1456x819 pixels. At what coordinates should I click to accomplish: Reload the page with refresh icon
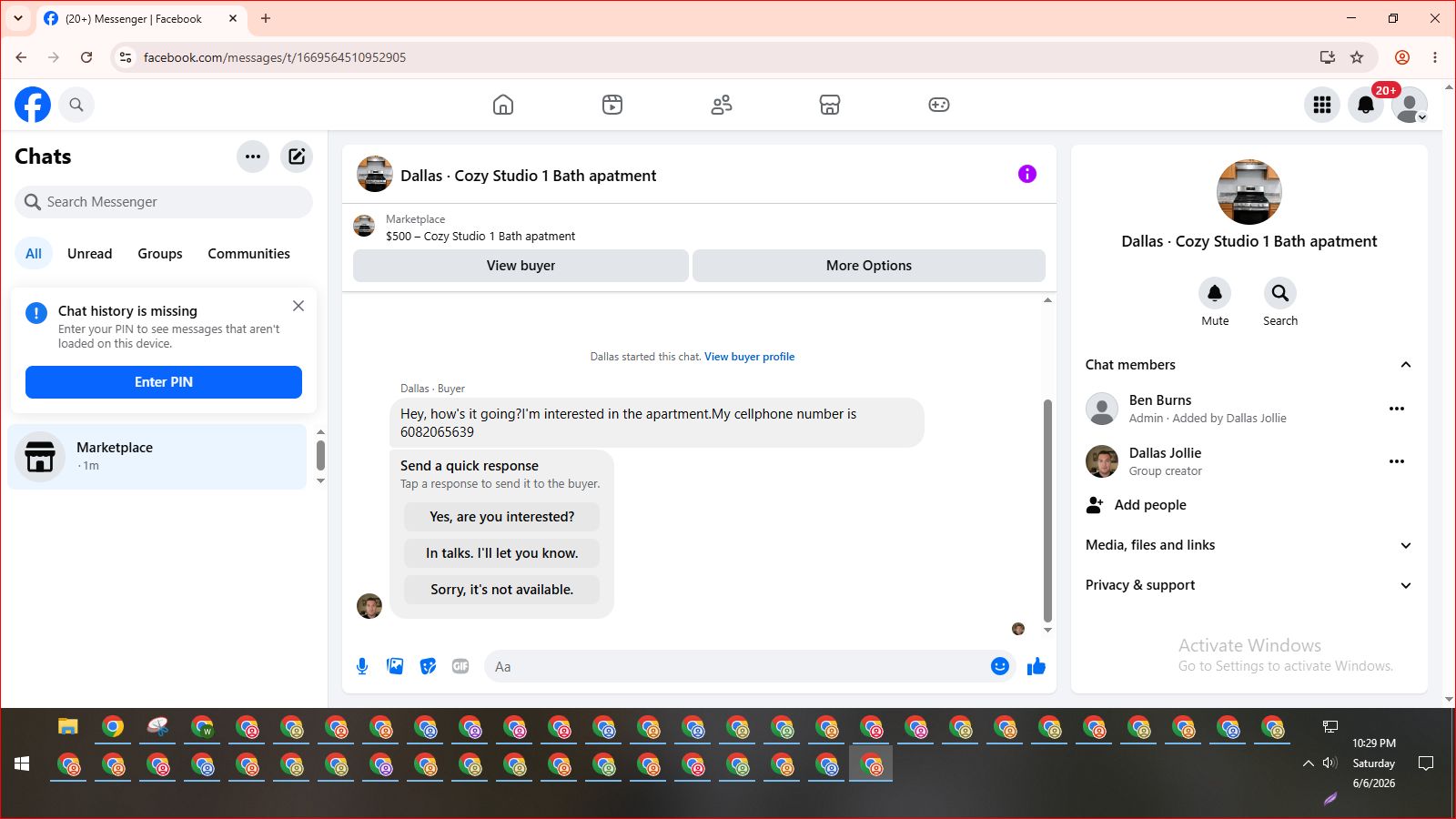point(86,57)
